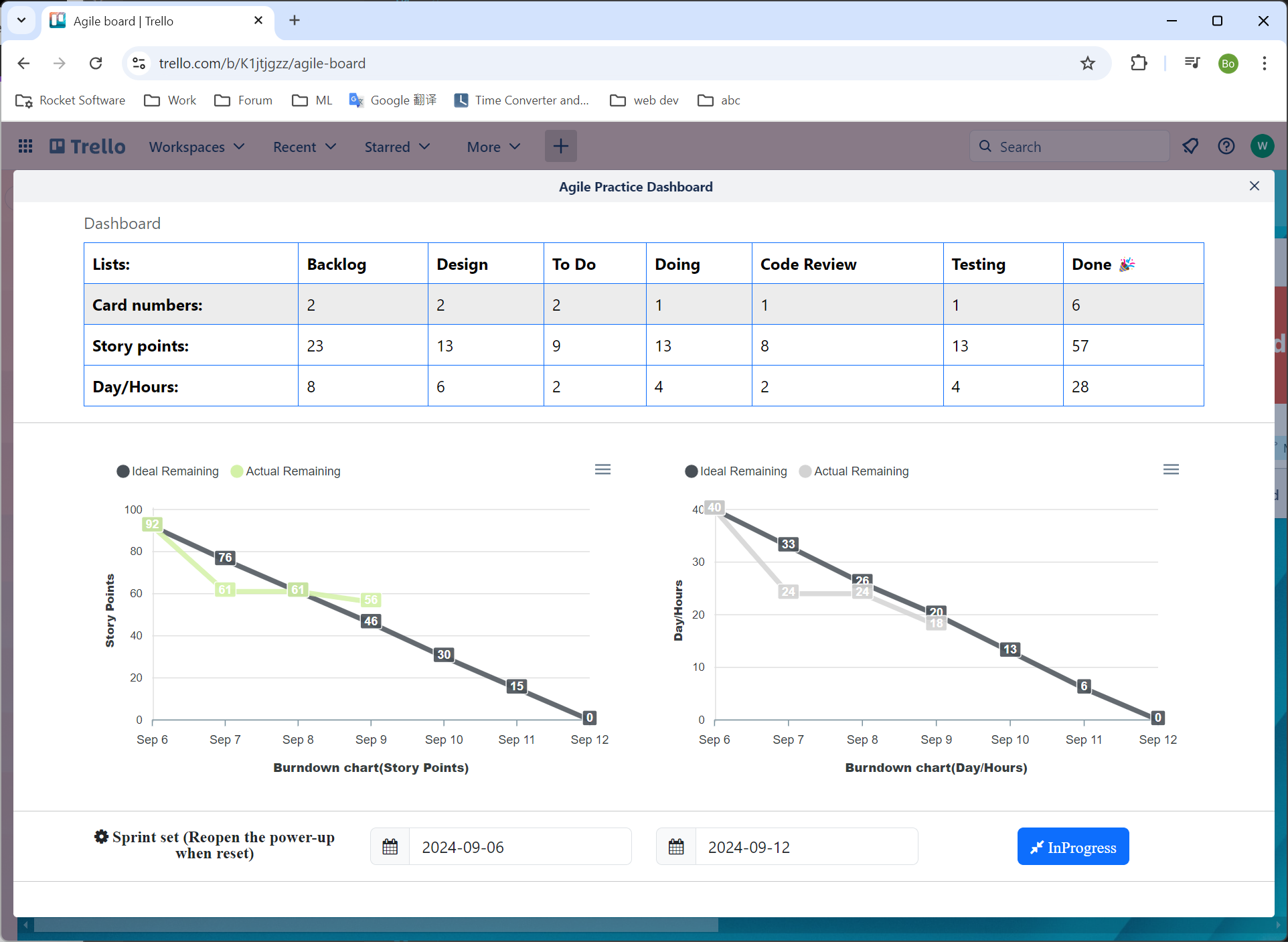Open the Day/Hours chart hamburger menu
Viewport: 1288px width, 942px height.
click(x=1170, y=469)
